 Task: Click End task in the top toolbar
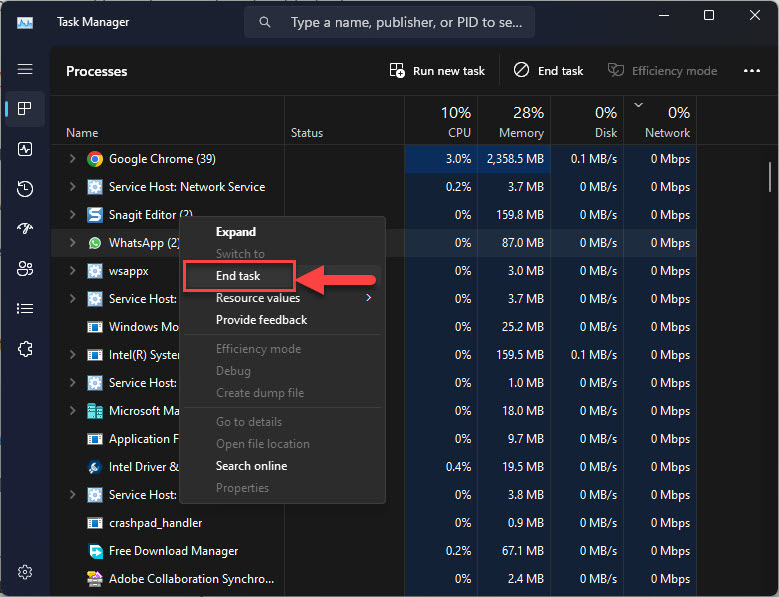tap(548, 71)
